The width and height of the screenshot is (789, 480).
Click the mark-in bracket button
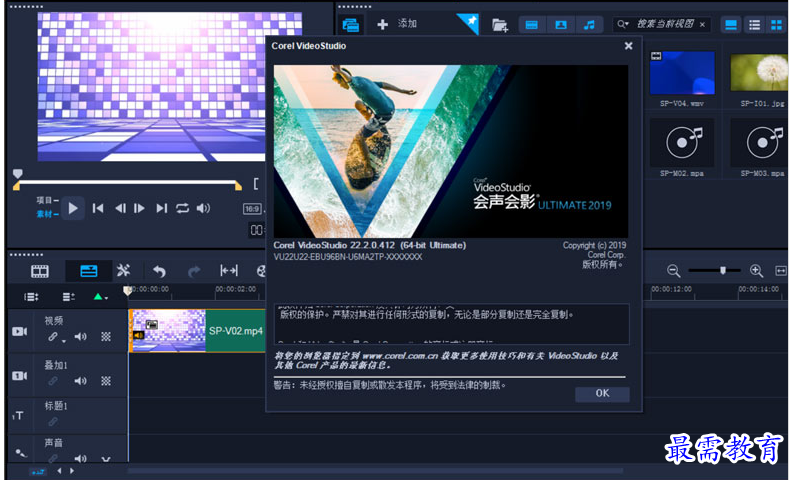(256, 184)
